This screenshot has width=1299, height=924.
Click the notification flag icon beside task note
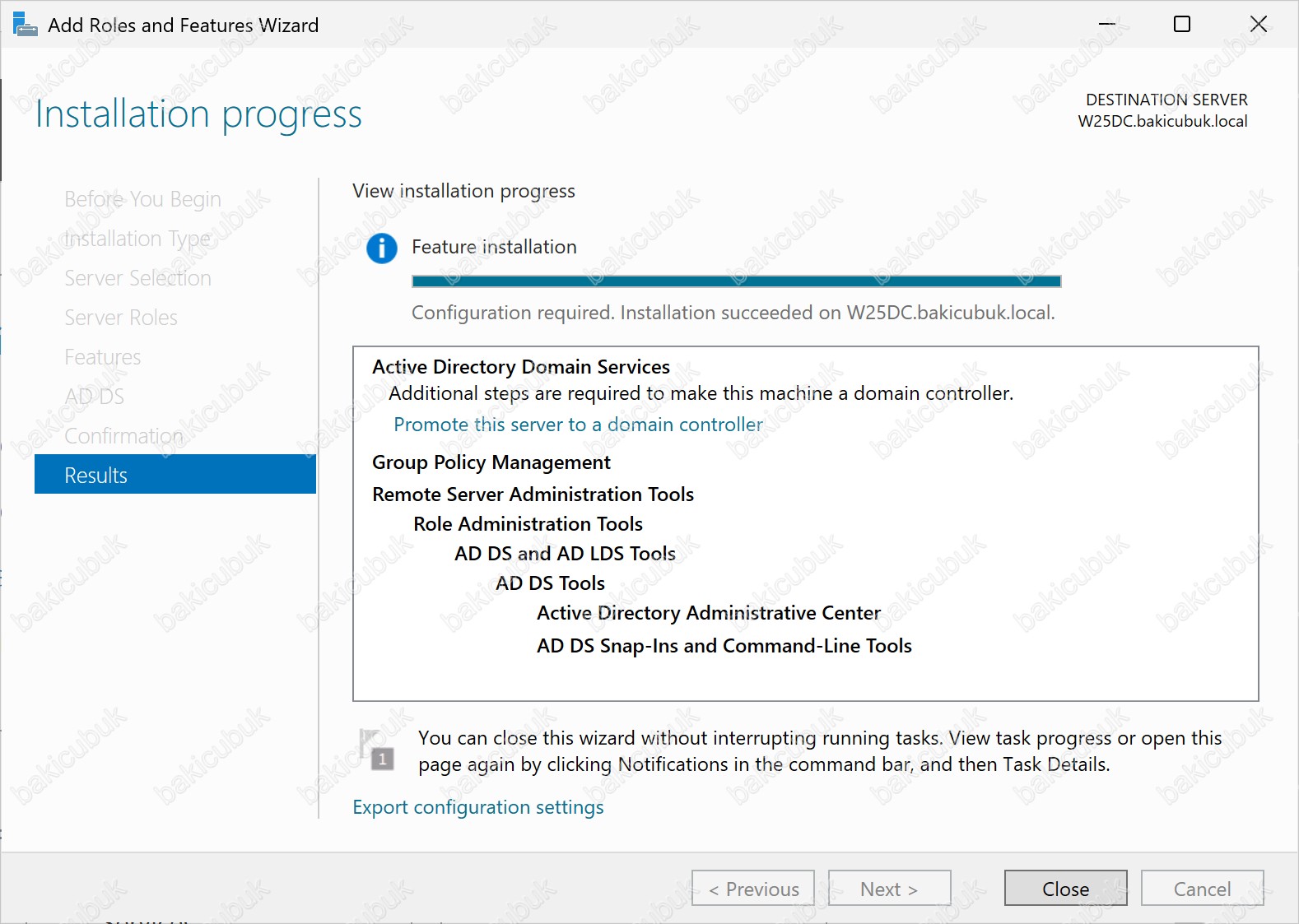(x=377, y=750)
